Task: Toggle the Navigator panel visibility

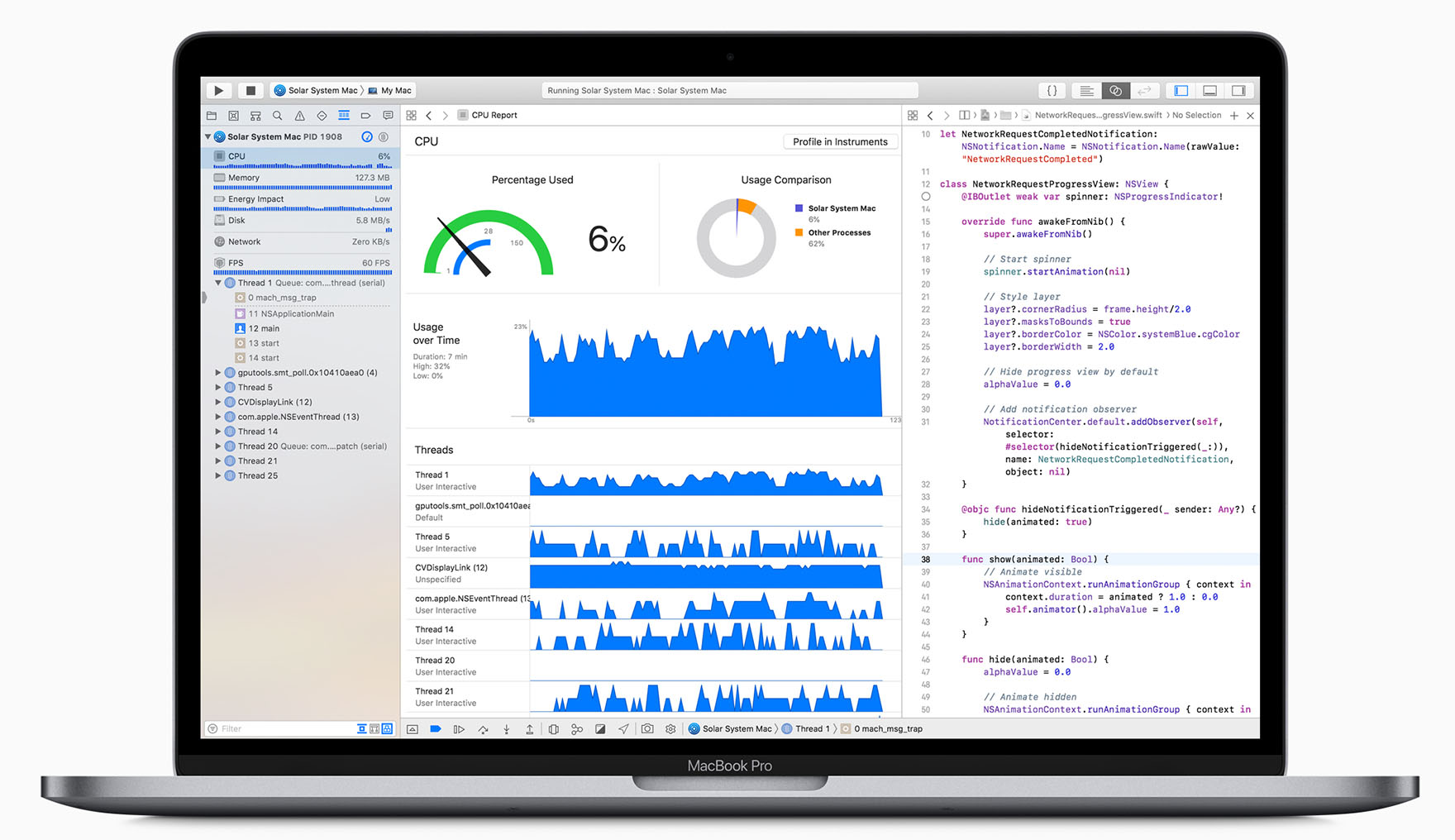Action: click(1181, 90)
